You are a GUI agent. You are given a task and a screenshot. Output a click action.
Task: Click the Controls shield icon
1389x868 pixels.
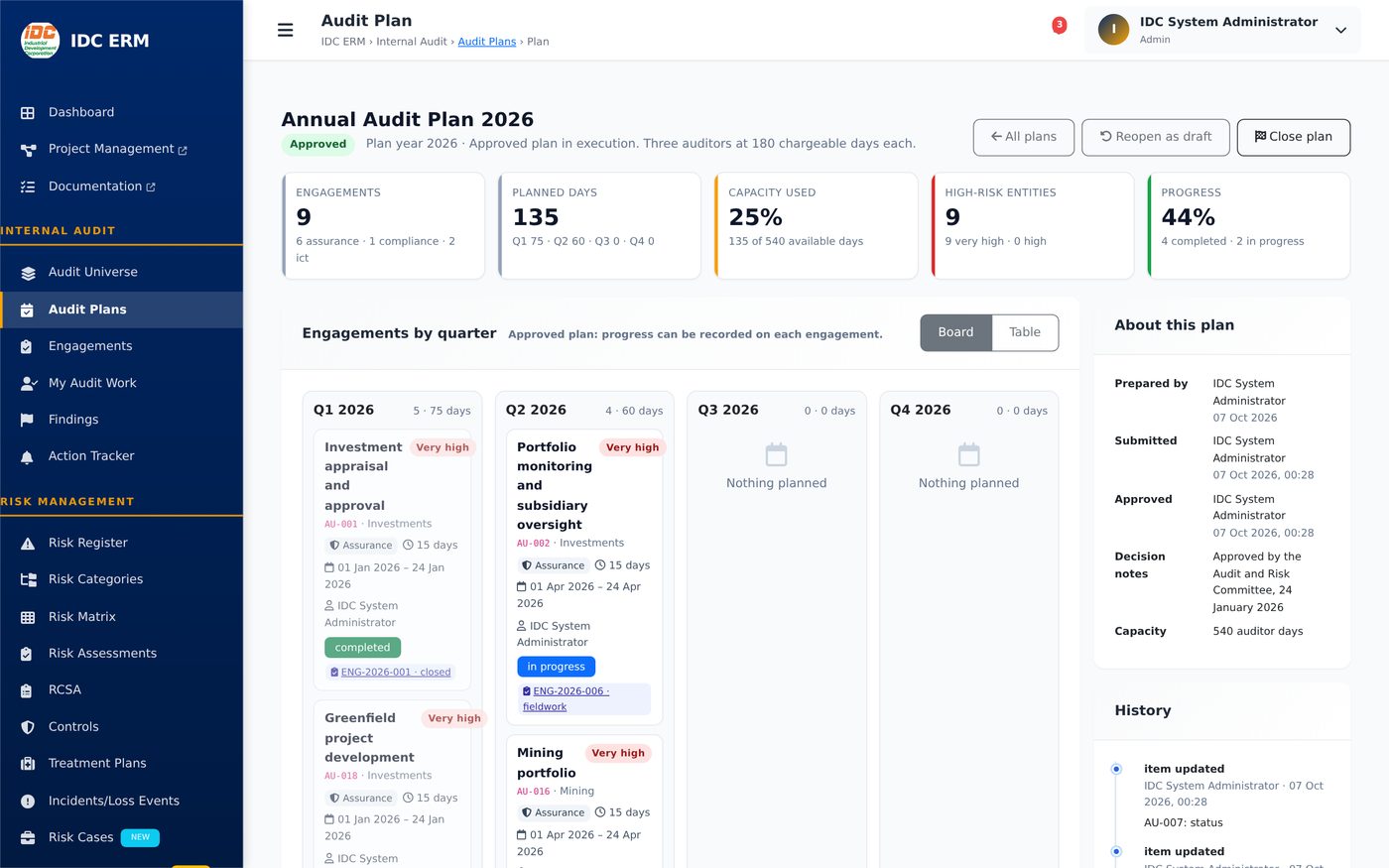(28, 727)
